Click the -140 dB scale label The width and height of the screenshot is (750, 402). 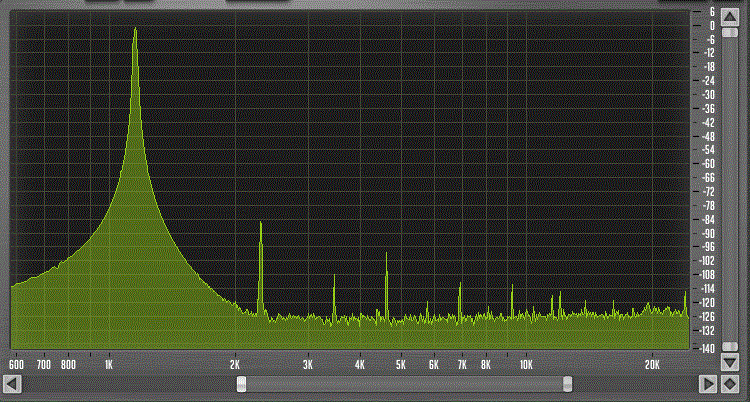click(706, 349)
